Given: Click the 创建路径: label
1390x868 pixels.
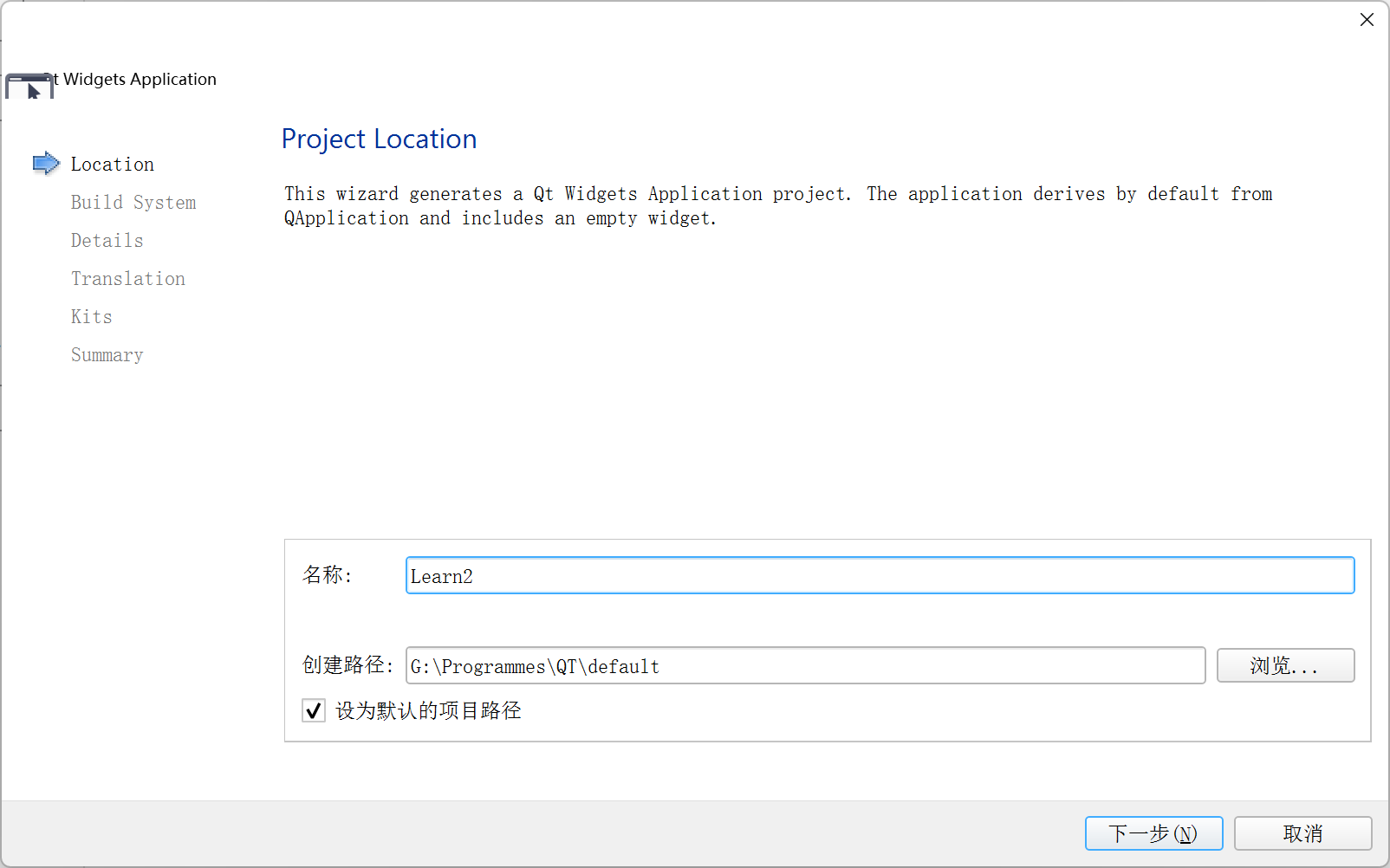Looking at the screenshot, I should (348, 665).
